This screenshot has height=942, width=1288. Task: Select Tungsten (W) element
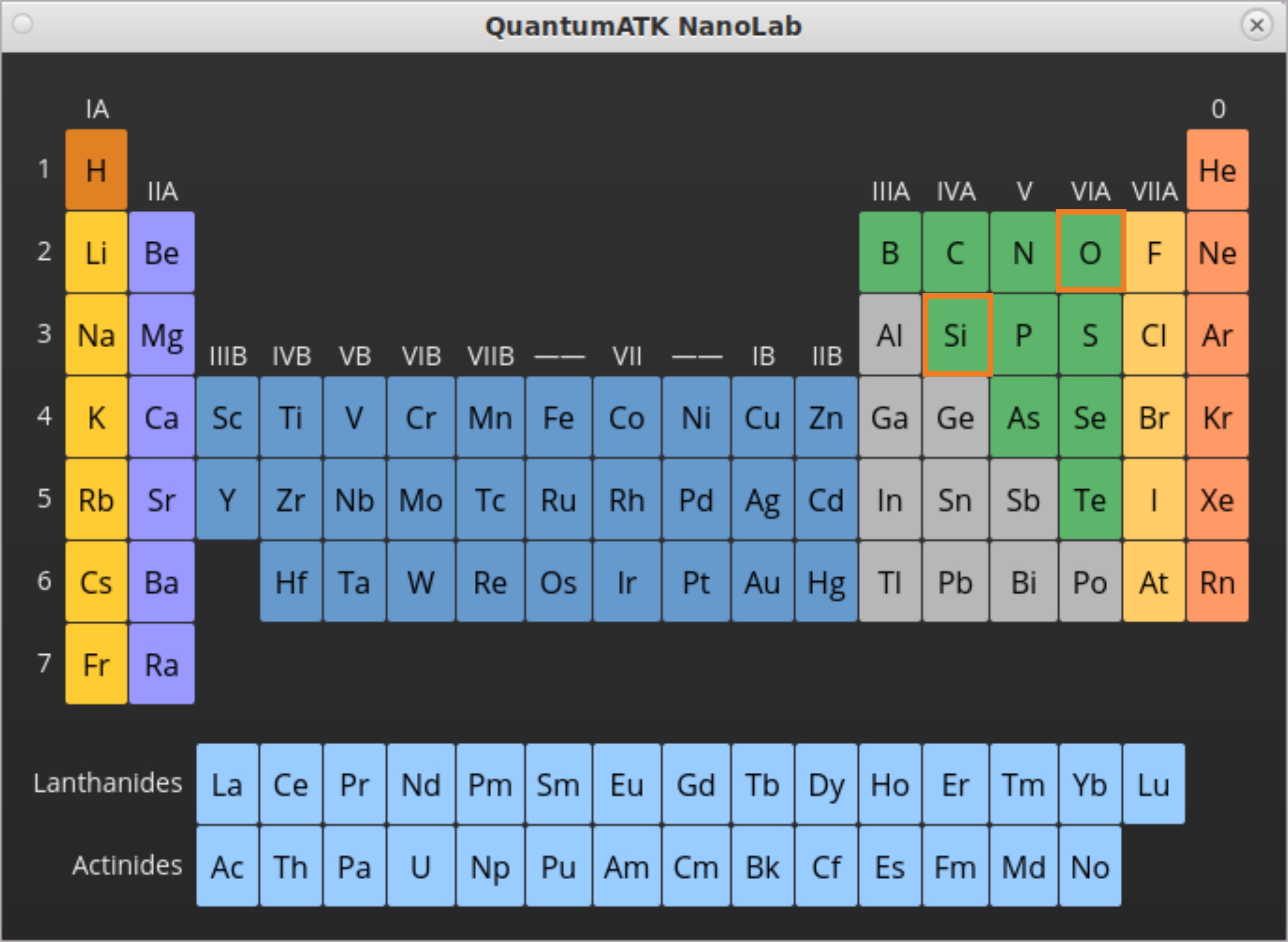click(x=421, y=581)
